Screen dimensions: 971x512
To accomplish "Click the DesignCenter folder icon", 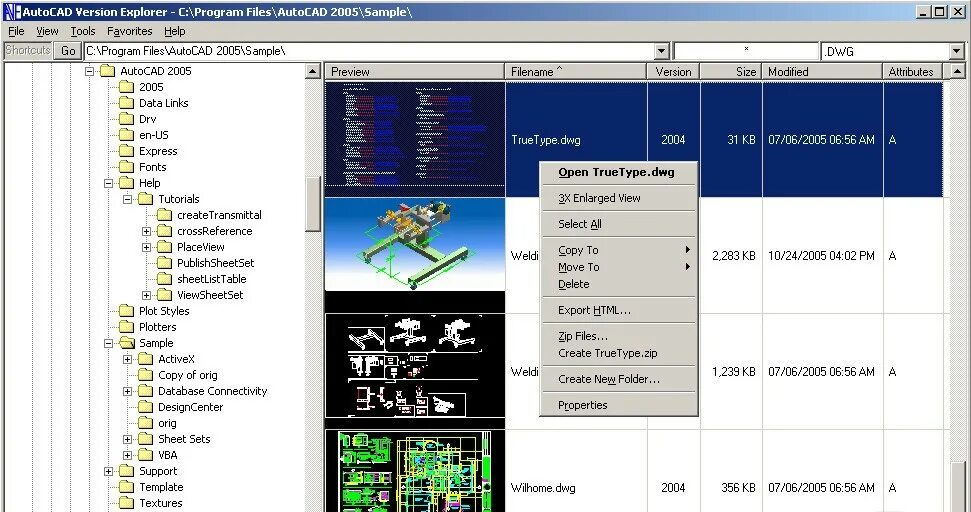I will click(146, 407).
